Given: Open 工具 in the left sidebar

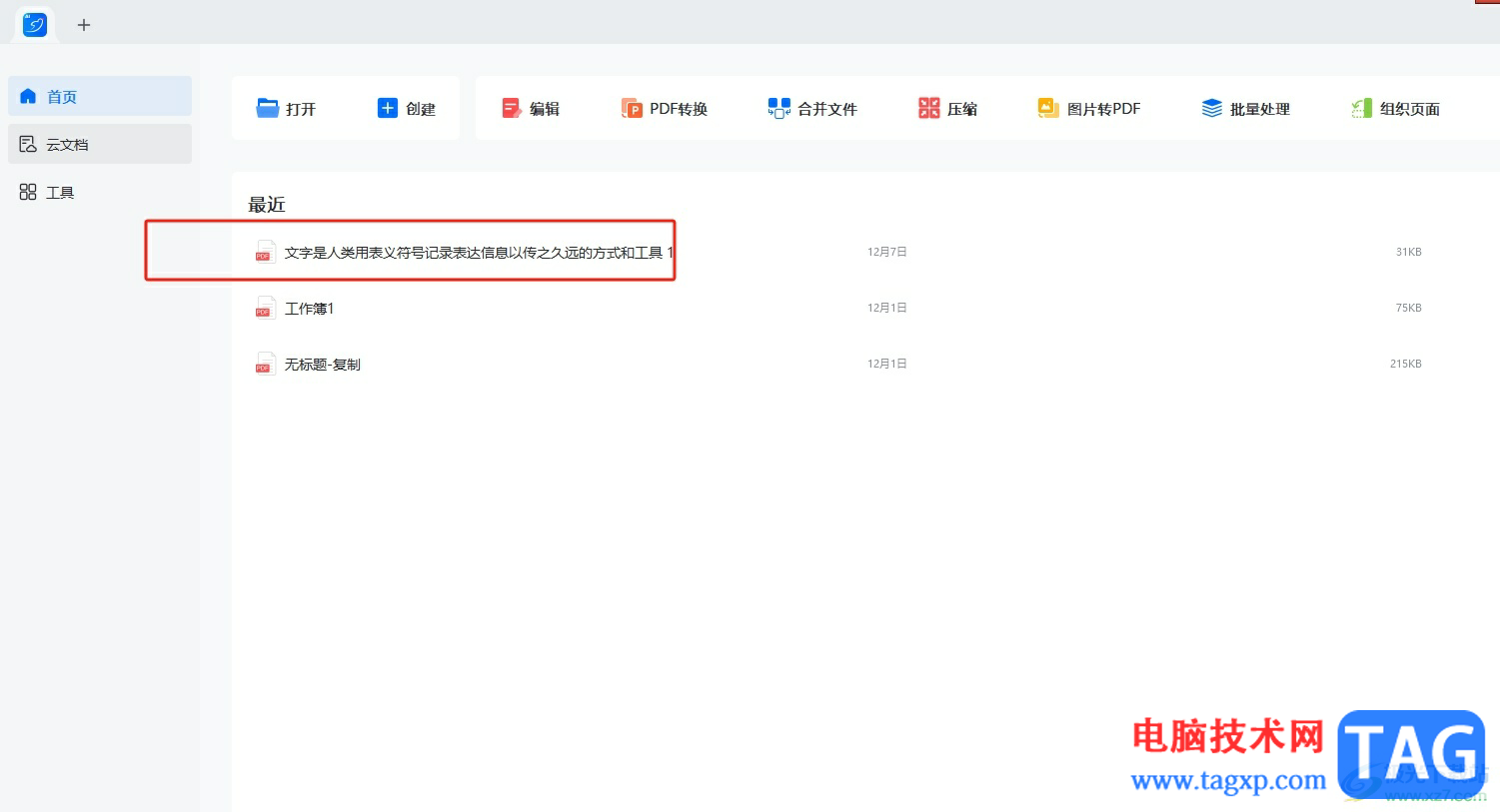Looking at the screenshot, I should pos(100,192).
